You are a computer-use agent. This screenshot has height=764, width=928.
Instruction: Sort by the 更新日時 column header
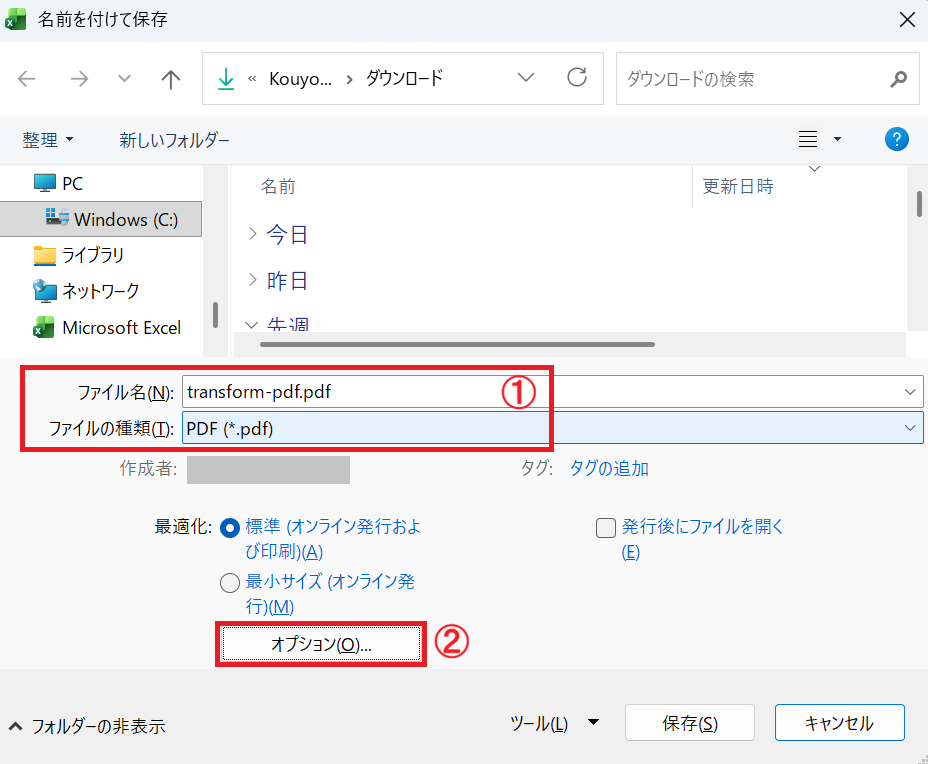tap(738, 186)
